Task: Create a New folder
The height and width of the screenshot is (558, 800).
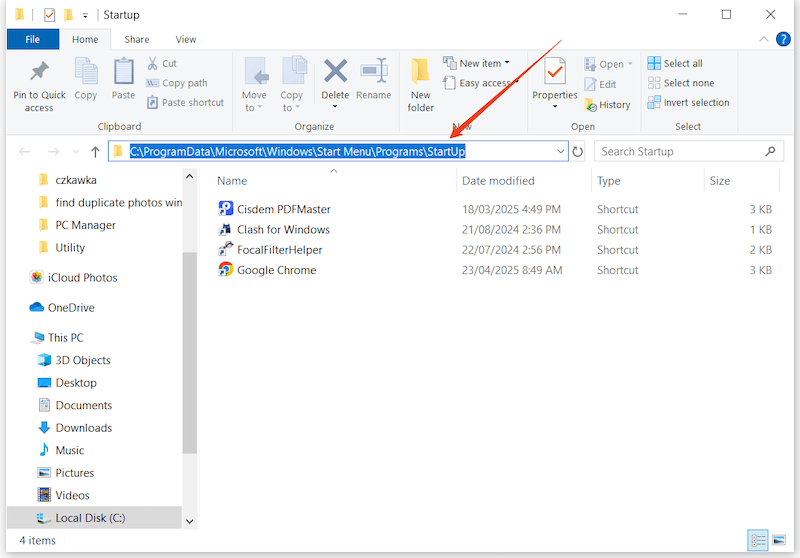Action: point(421,85)
